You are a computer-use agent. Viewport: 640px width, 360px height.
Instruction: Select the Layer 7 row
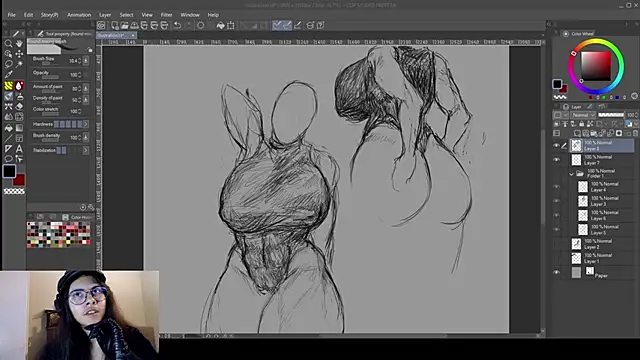[602, 160]
